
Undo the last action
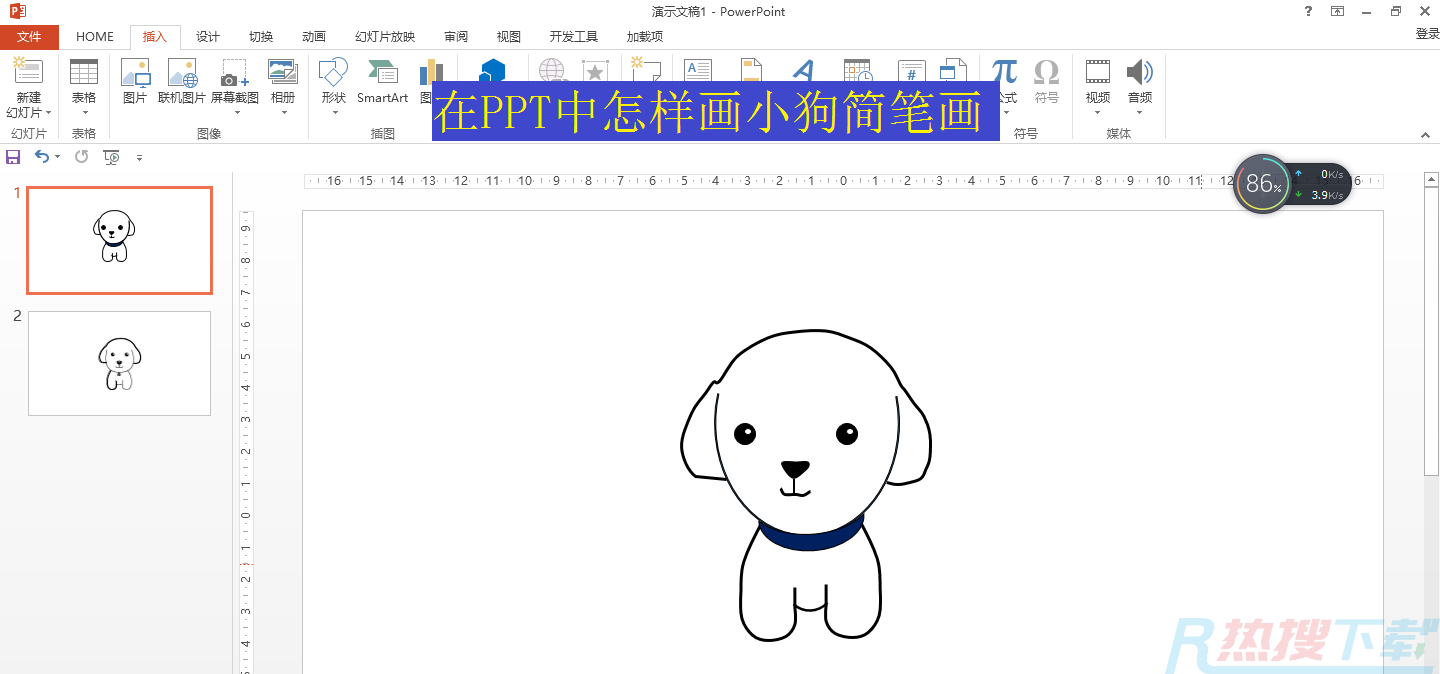[42, 156]
